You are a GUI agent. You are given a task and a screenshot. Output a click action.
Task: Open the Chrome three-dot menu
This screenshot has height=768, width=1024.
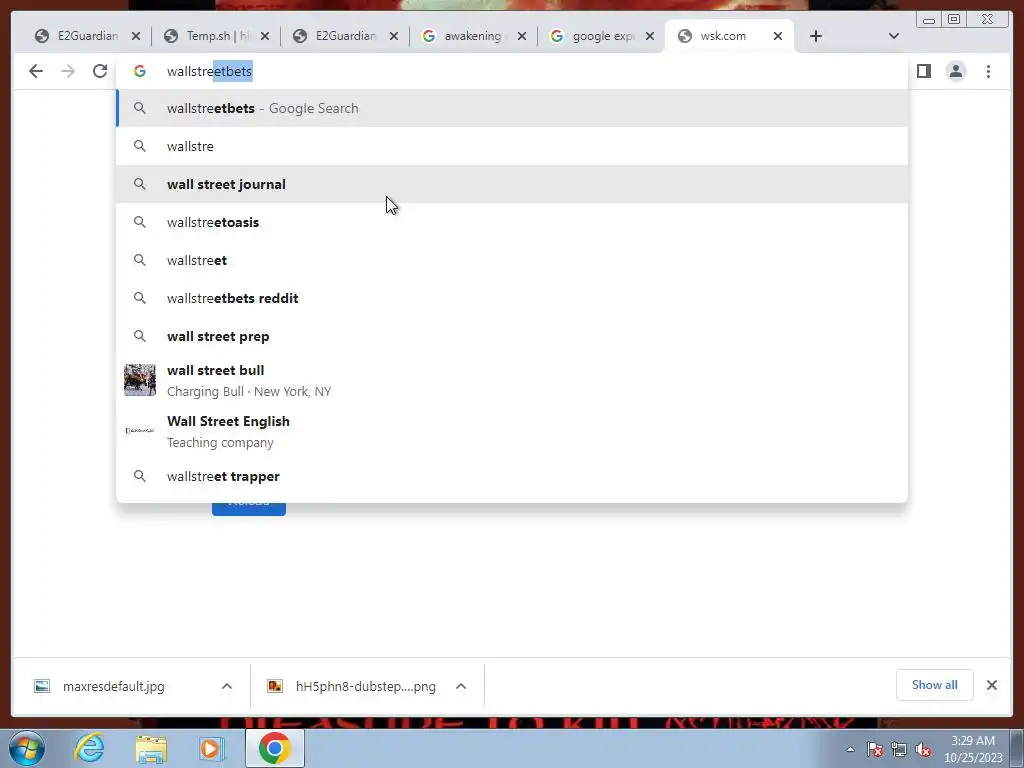pos(988,71)
